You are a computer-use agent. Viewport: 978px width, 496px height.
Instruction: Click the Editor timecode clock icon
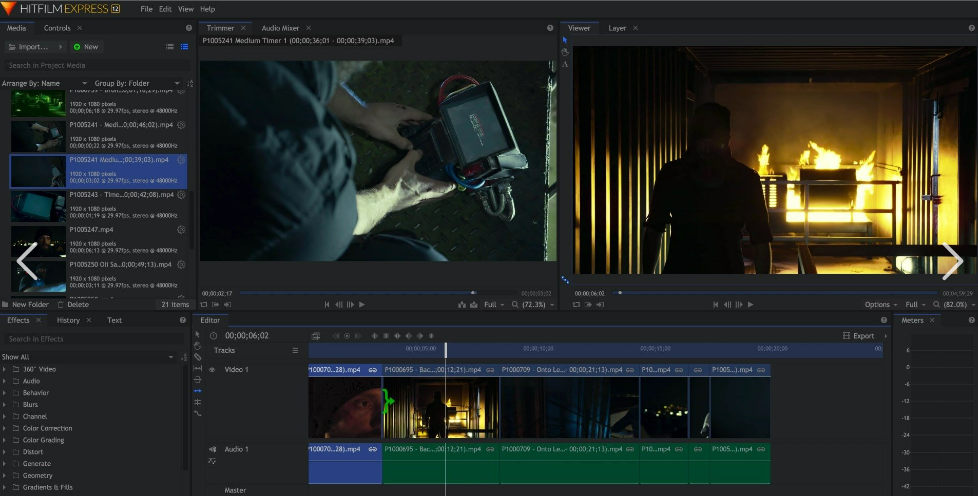213,336
